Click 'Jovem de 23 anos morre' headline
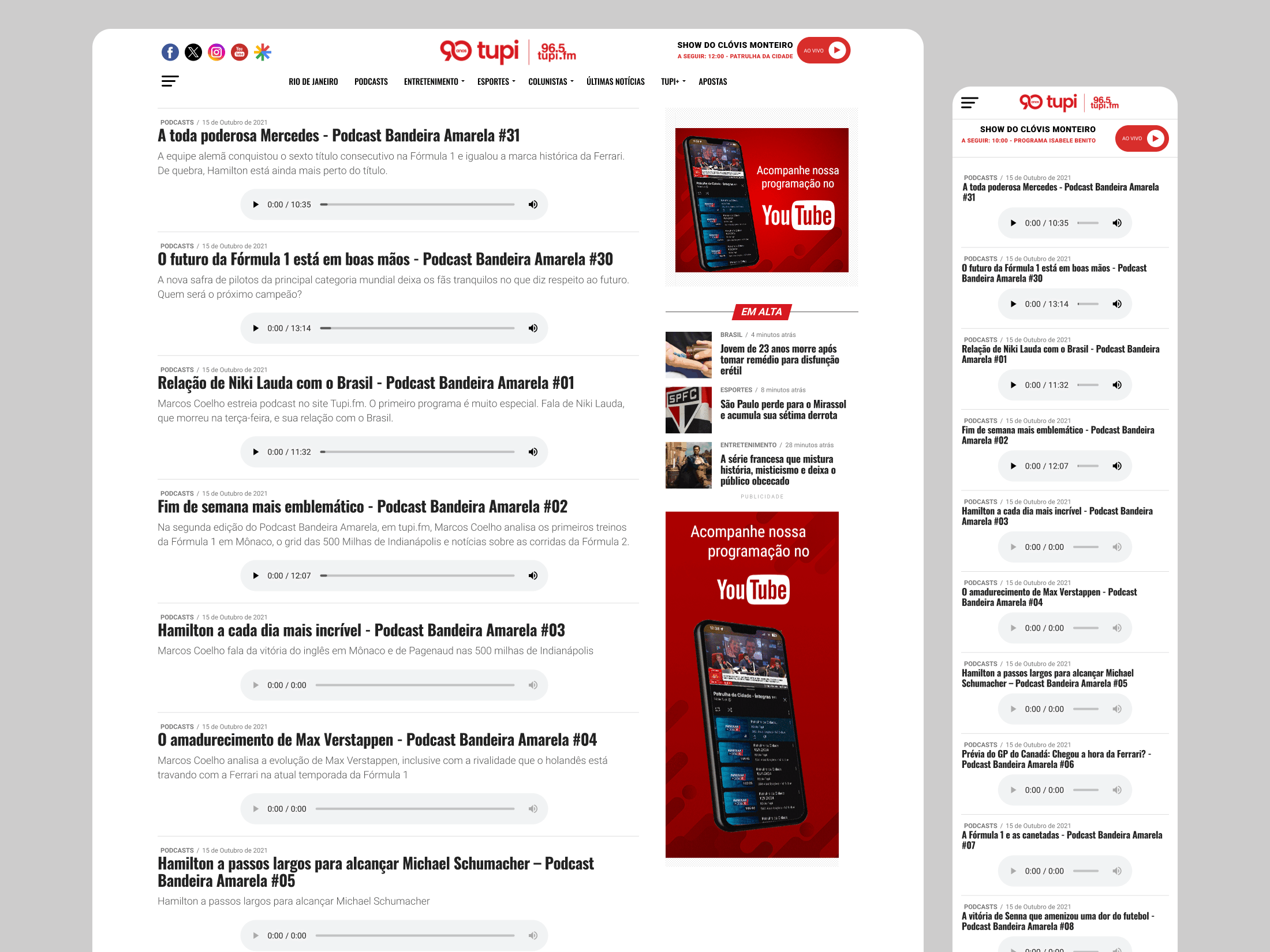Image resolution: width=1270 pixels, height=952 pixels. point(779,358)
